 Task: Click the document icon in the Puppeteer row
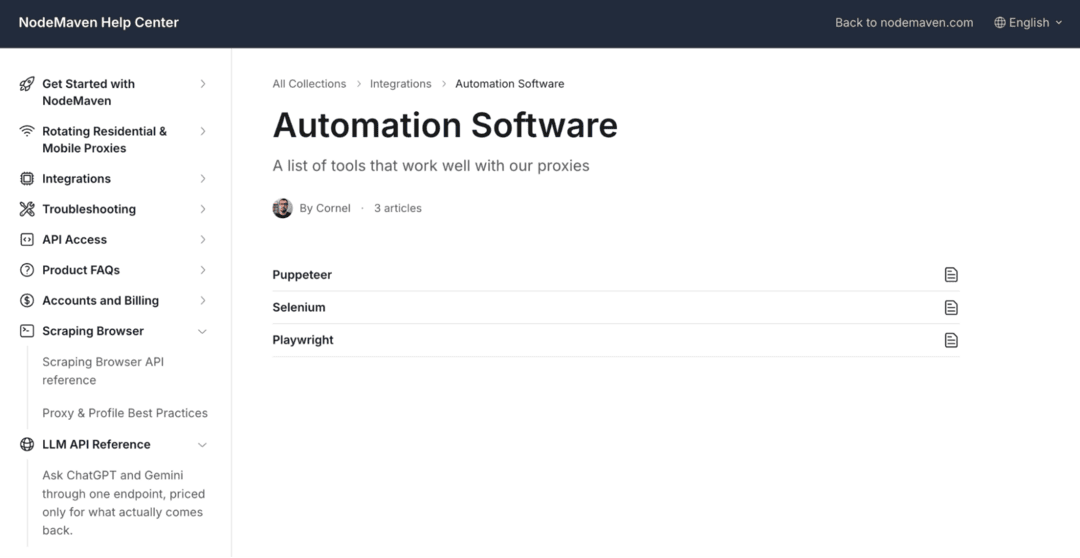pyautogui.click(x=951, y=275)
